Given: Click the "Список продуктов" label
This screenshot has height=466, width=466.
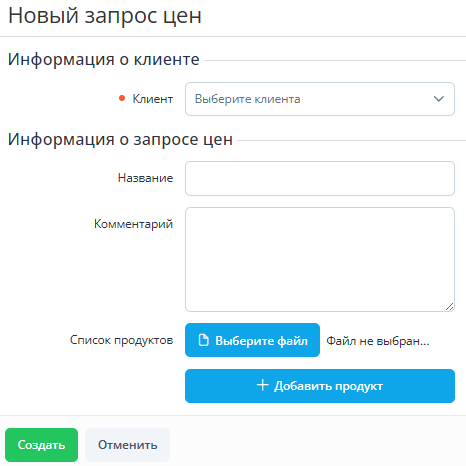Looking at the screenshot, I should pos(121,340).
